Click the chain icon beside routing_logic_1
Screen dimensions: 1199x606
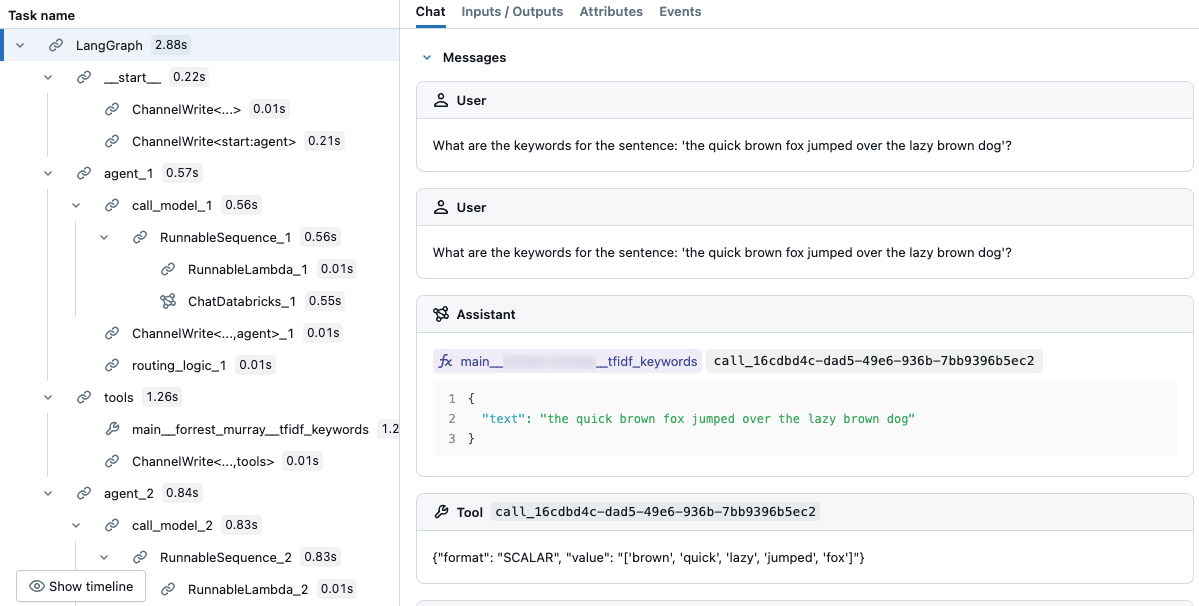[x=111, y=364]
